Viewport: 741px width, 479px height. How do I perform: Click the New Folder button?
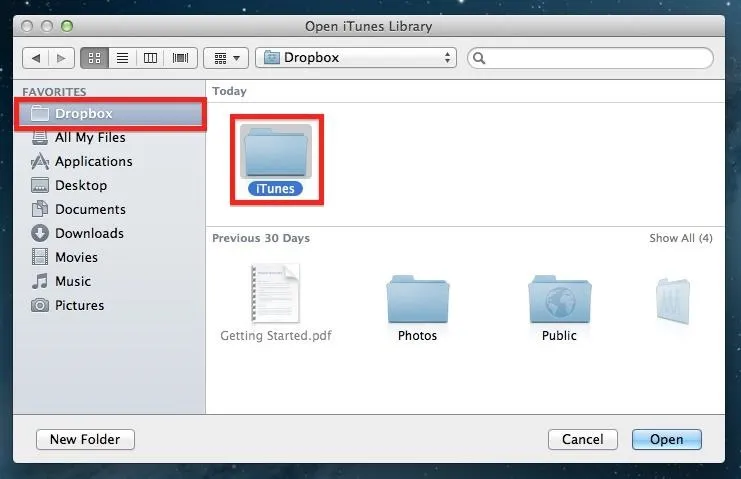tap(86, 440)
